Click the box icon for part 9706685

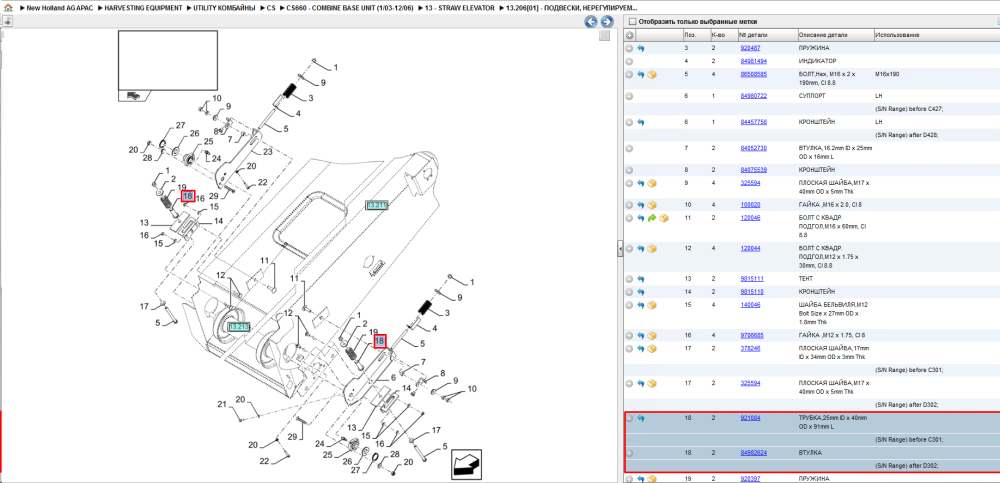point(652,335)
